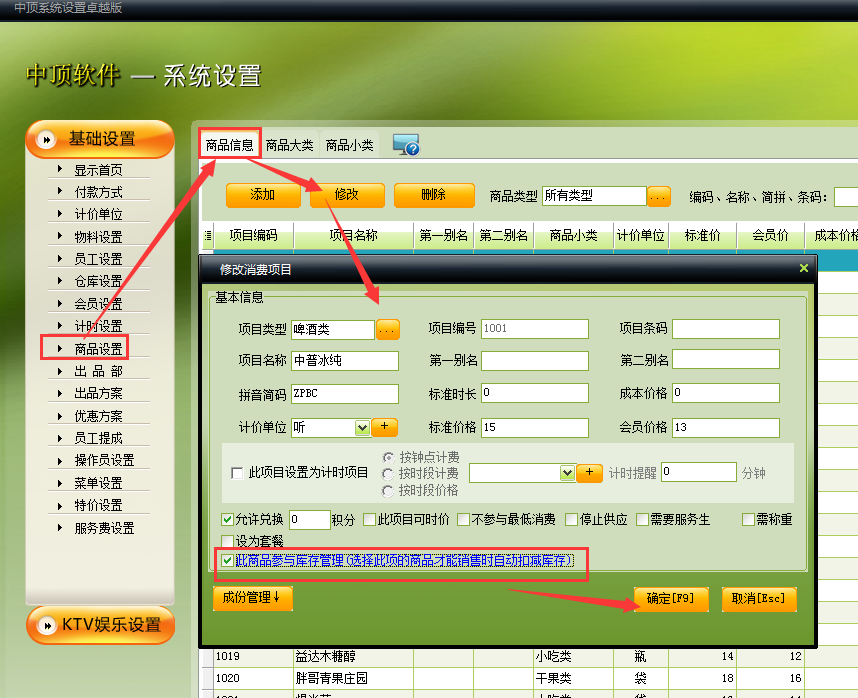Select 按钟点计费 radio button
Screen dimensions: 858x698
(x=388, y=457)
